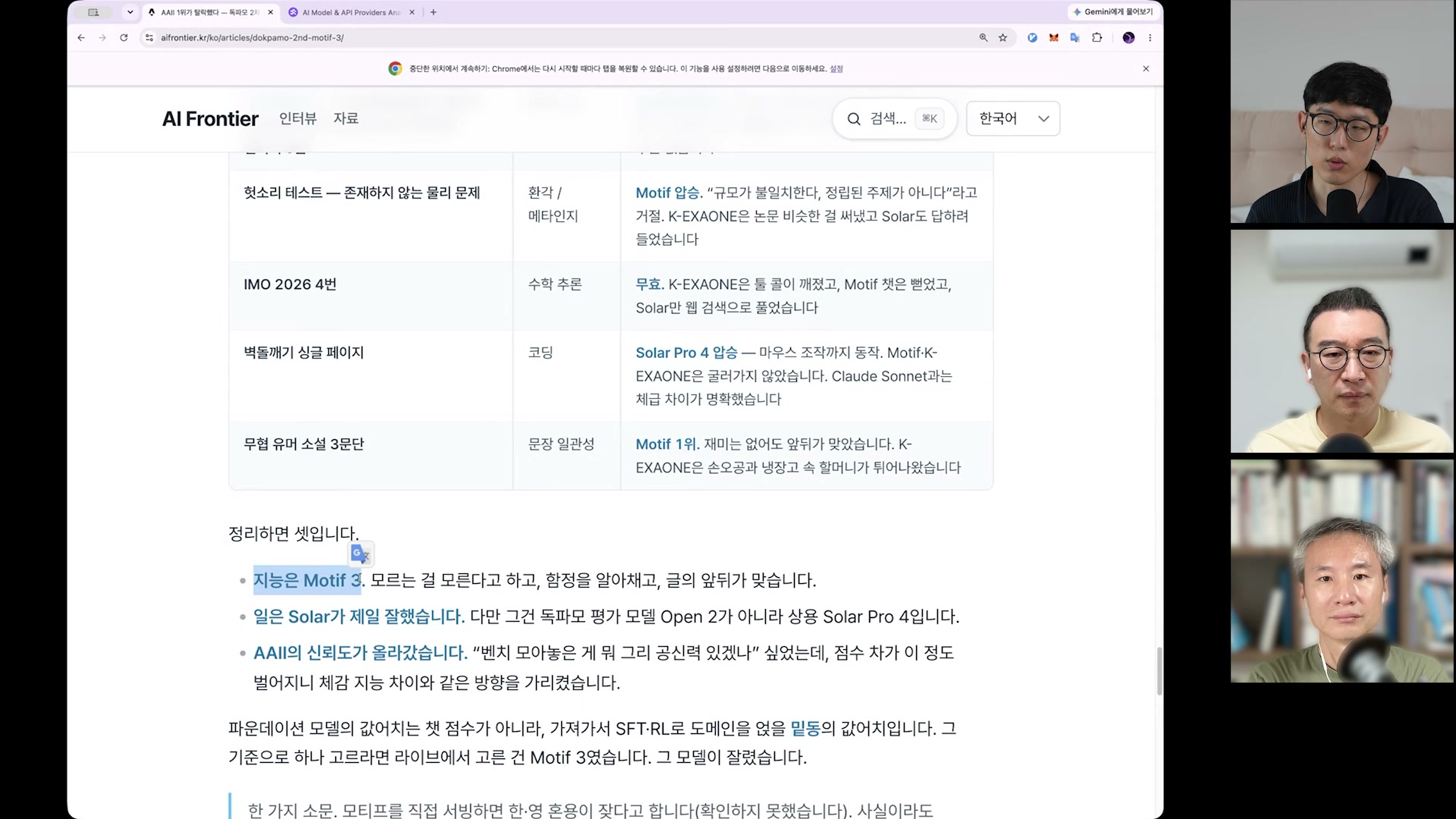Click the page vertical scrollbar thumb
Viewport: 1456px width, 819px height.
(1159, 671)
